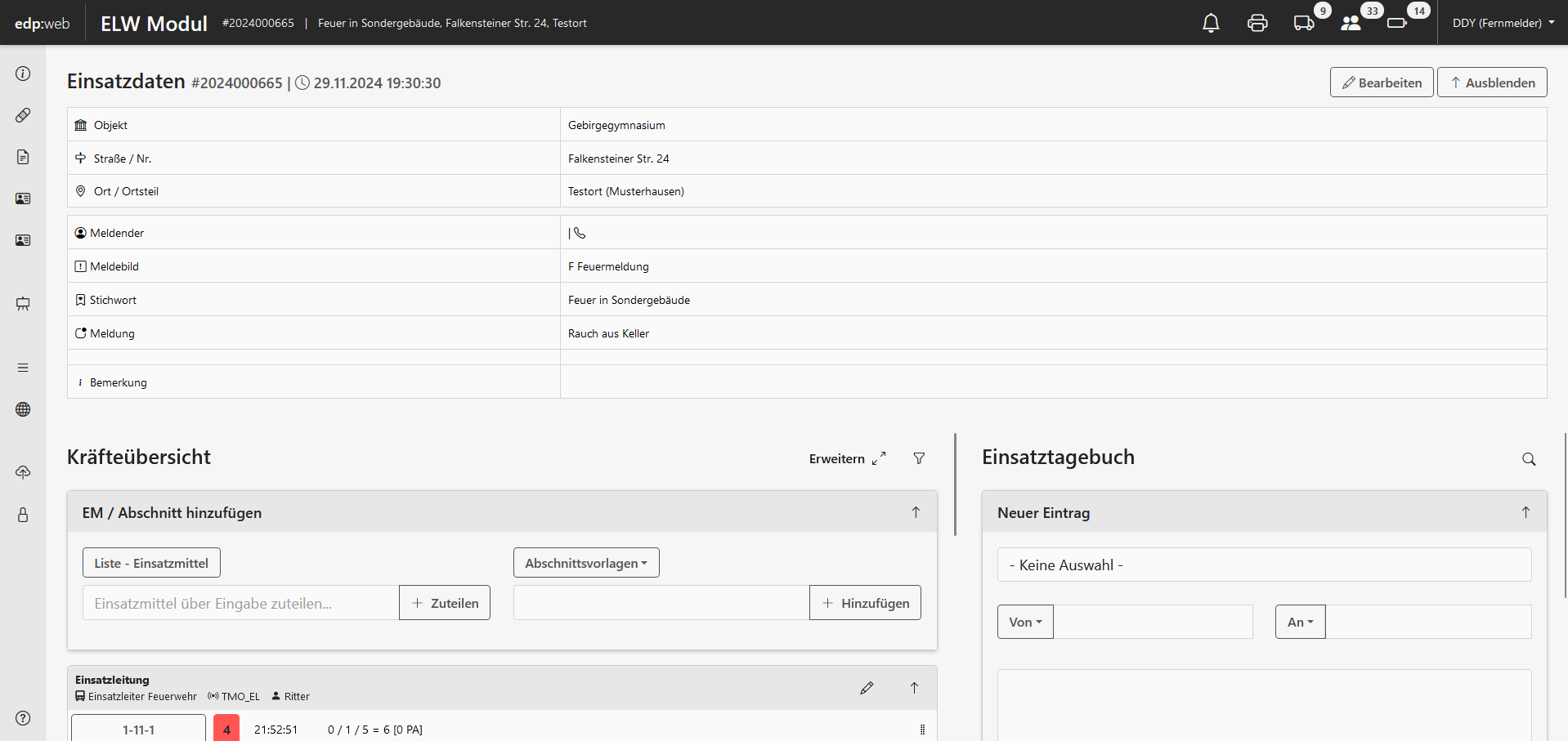Click the edp:web logo

(43, 23)
